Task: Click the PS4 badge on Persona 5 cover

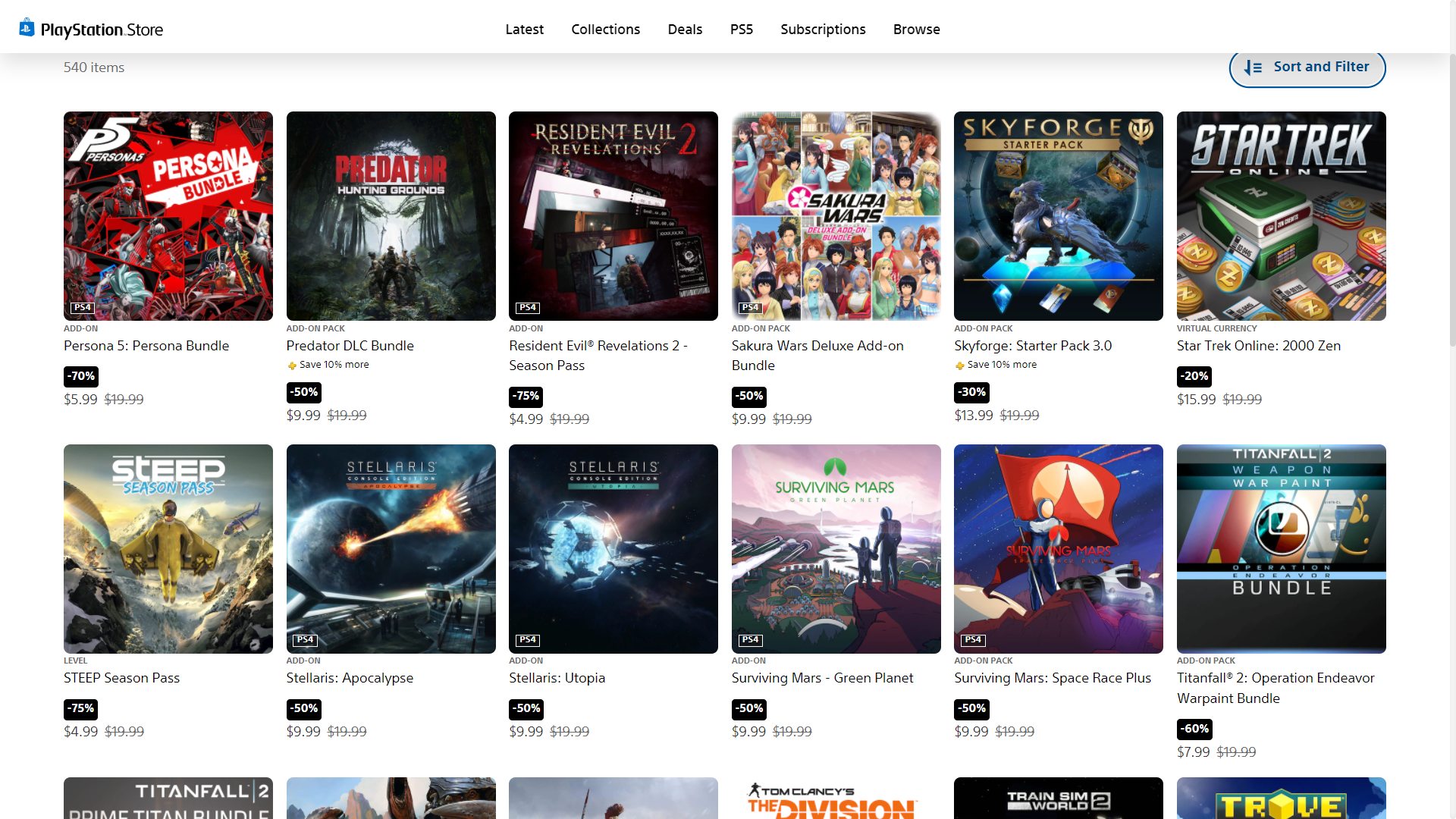Action: coord(82,307)
